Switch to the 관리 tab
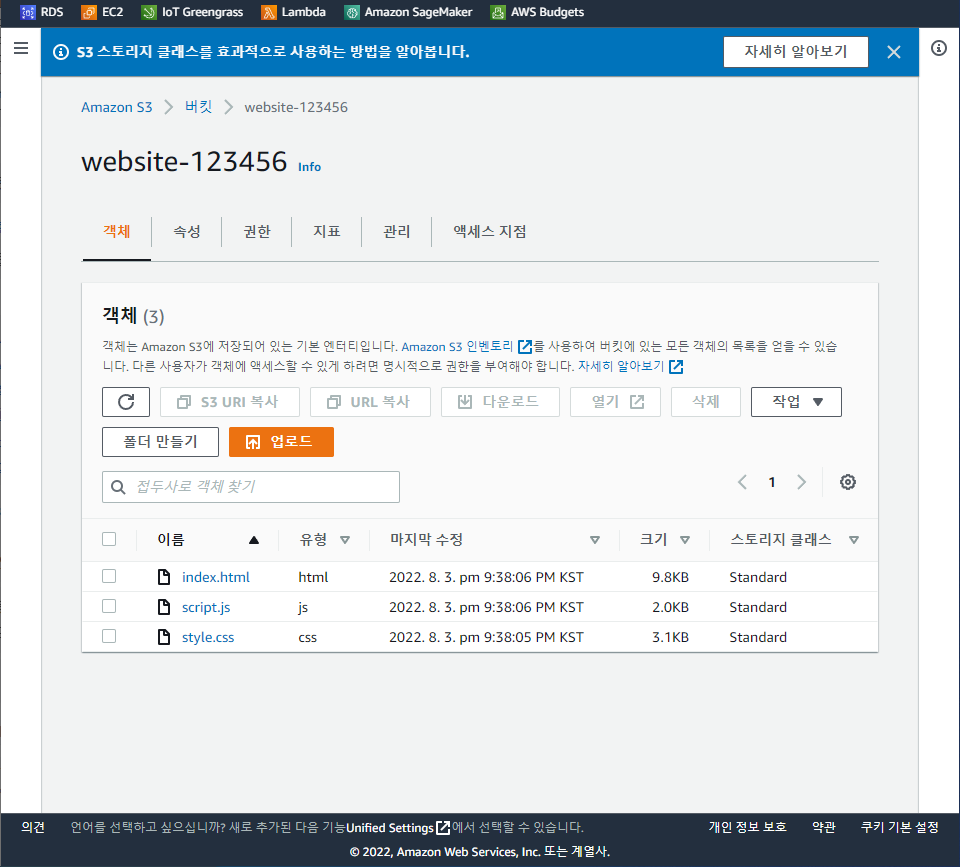The image size is (960, 867). pyautogui.click(x=396, y=231)
